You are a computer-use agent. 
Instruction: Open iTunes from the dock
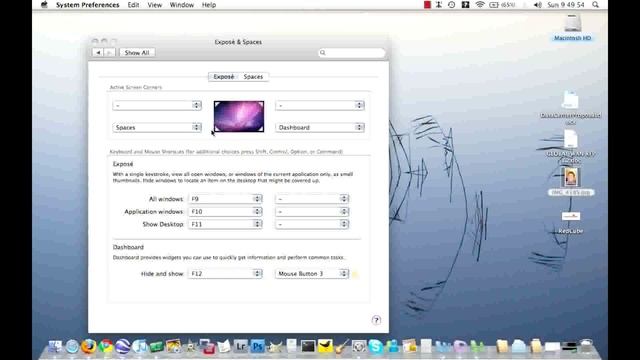click(x=140, y=347)
